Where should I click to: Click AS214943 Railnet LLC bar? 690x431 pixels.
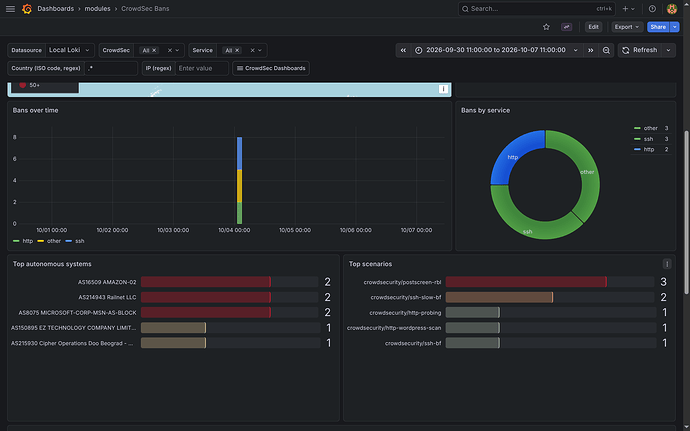[206, 298]
